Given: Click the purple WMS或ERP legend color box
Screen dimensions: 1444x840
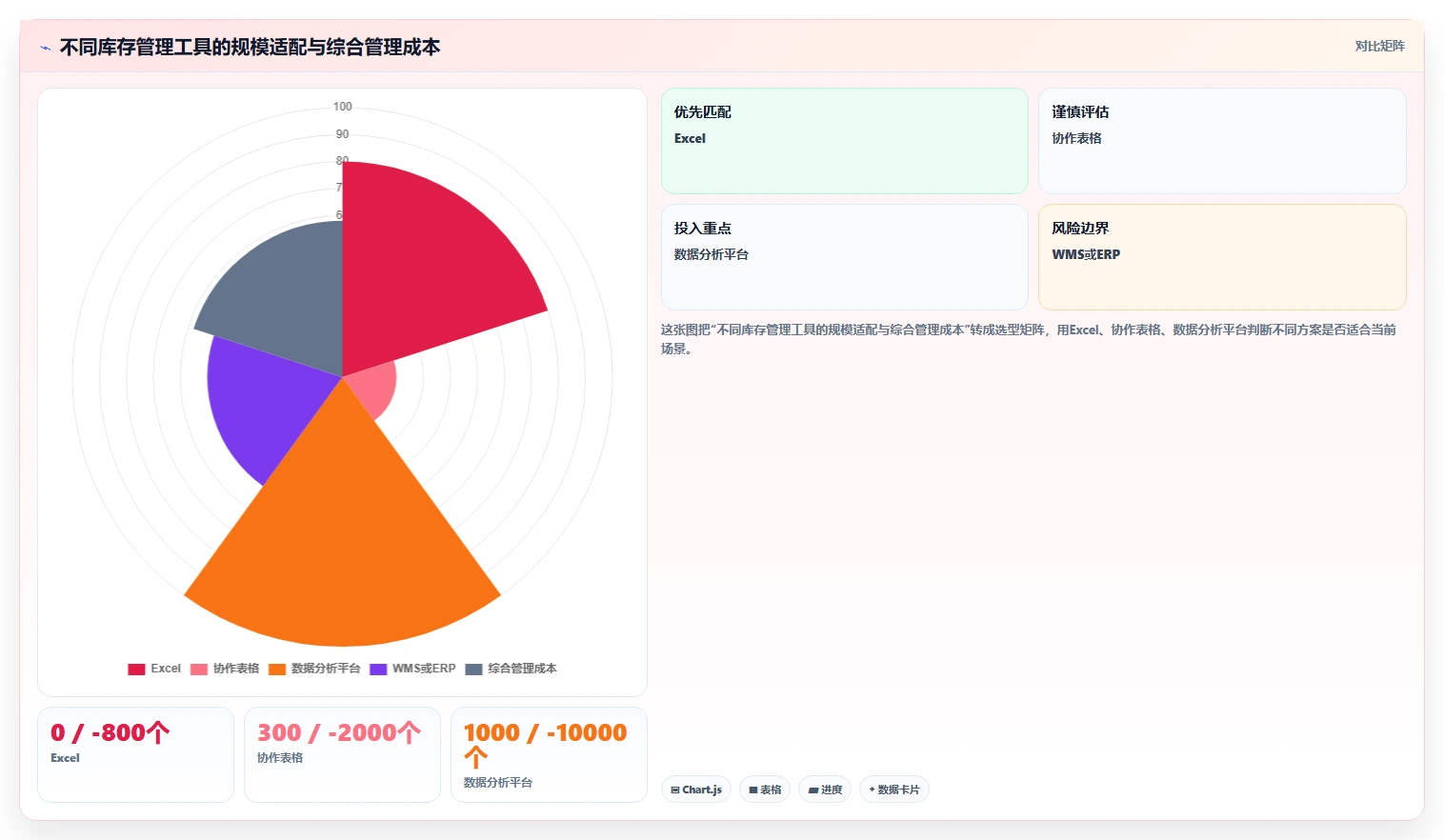Looking at the screenshot, I should pos(378,669).
